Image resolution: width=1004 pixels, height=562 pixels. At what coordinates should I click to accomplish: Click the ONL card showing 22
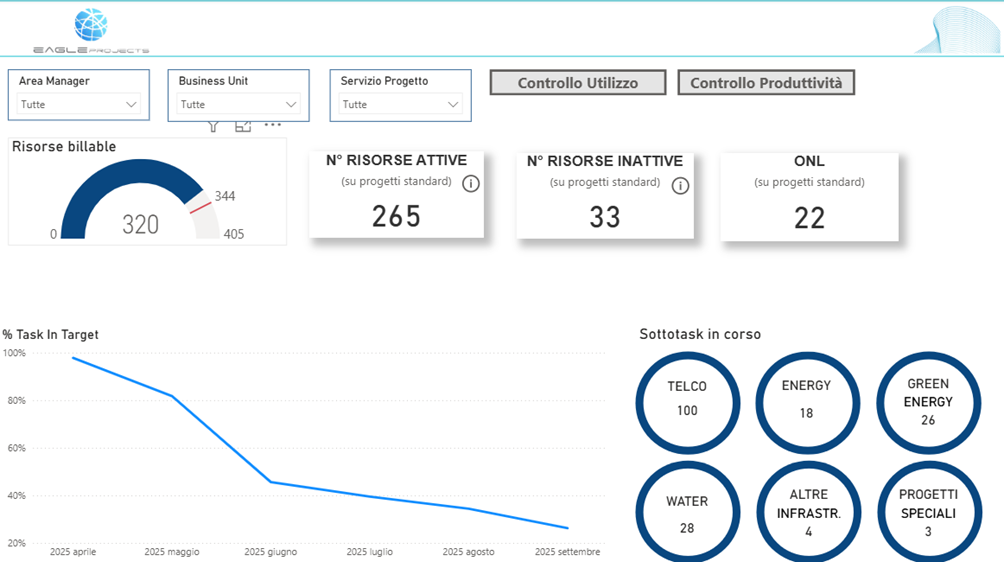tap(809, 197)
